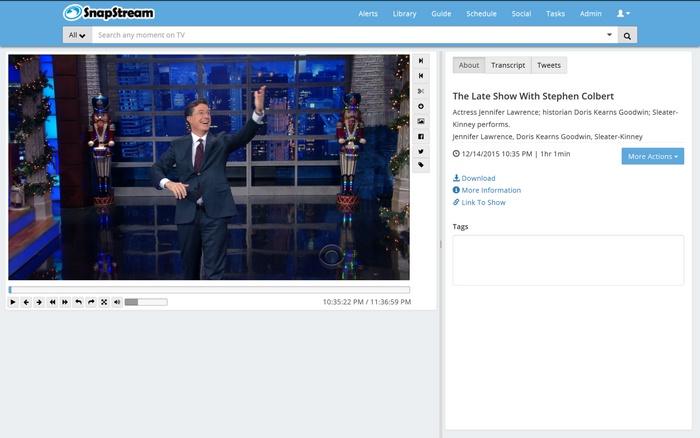Share to Twitter icon
The width and height of the screenshot is (700, 438).
click(x=421, y=151)
